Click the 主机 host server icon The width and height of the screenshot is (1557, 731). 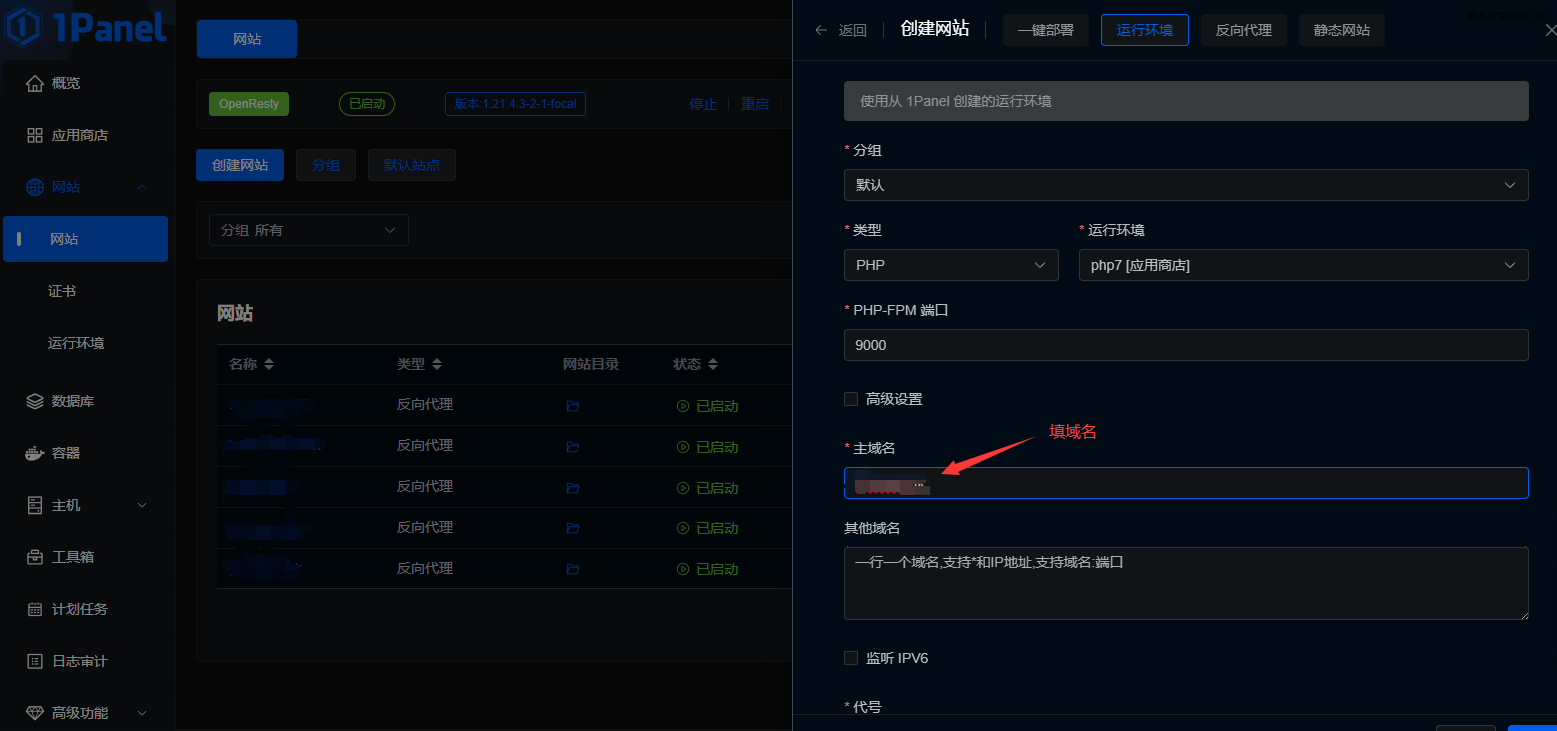35,505
